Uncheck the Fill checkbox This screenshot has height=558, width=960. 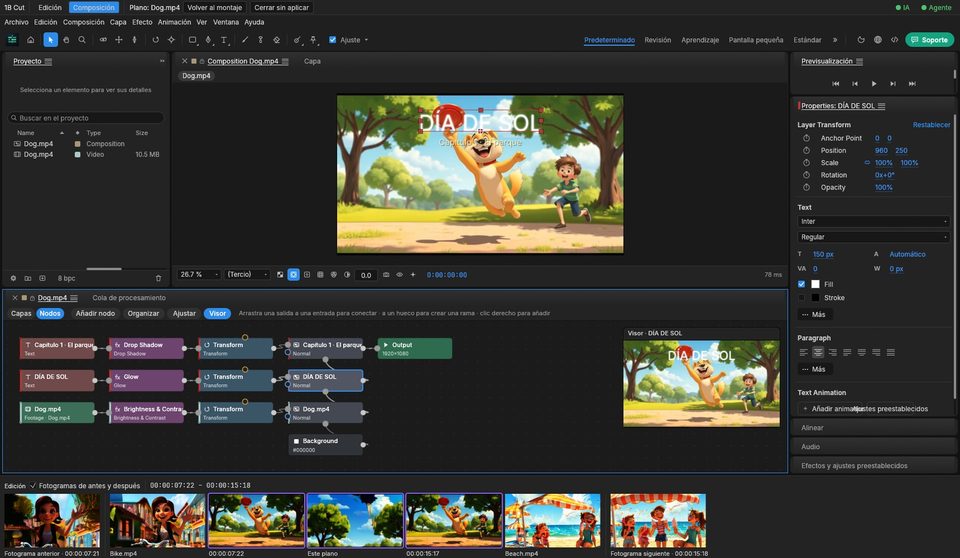click(801, 284)
